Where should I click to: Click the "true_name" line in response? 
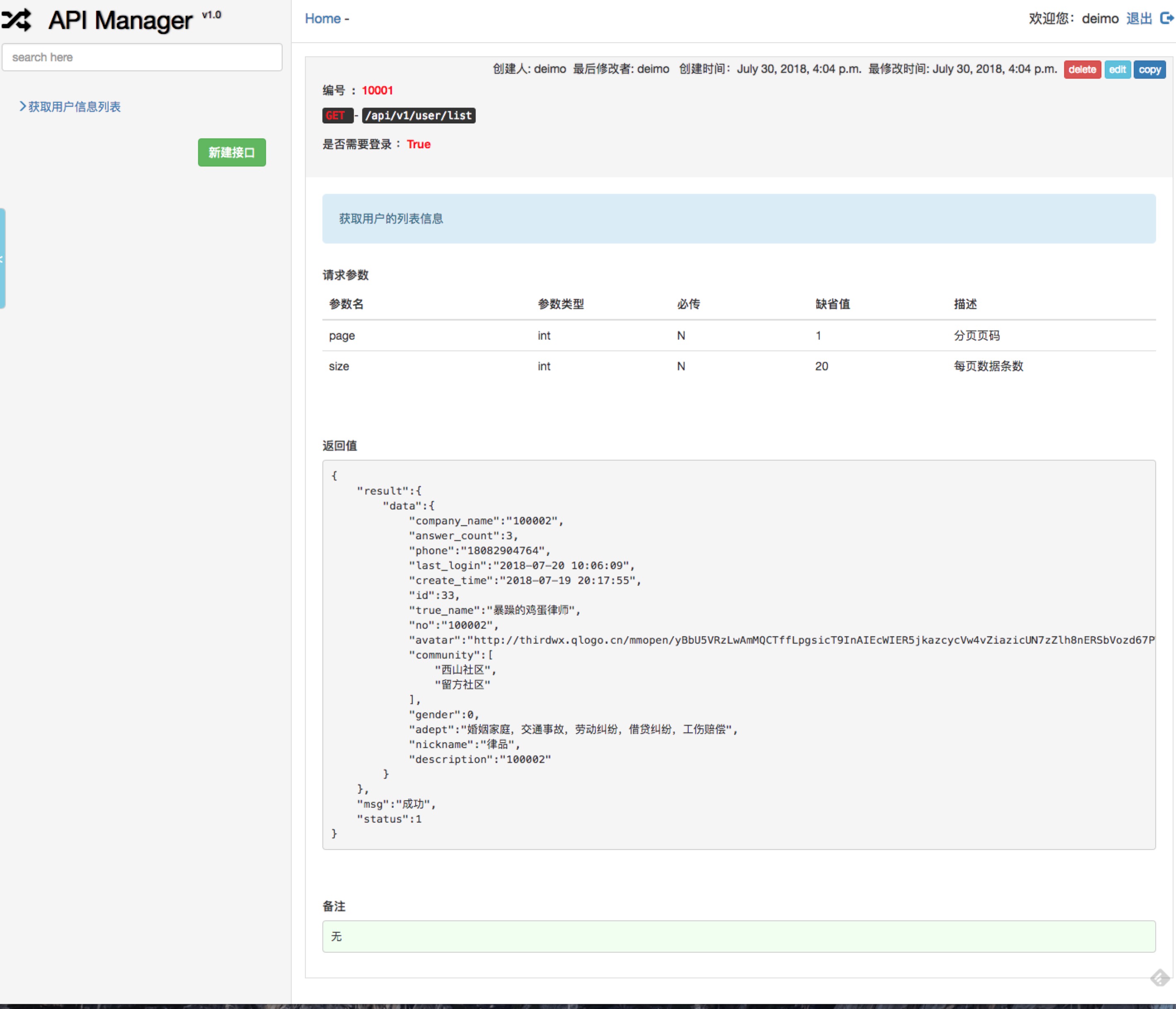[x=494, y=610]
